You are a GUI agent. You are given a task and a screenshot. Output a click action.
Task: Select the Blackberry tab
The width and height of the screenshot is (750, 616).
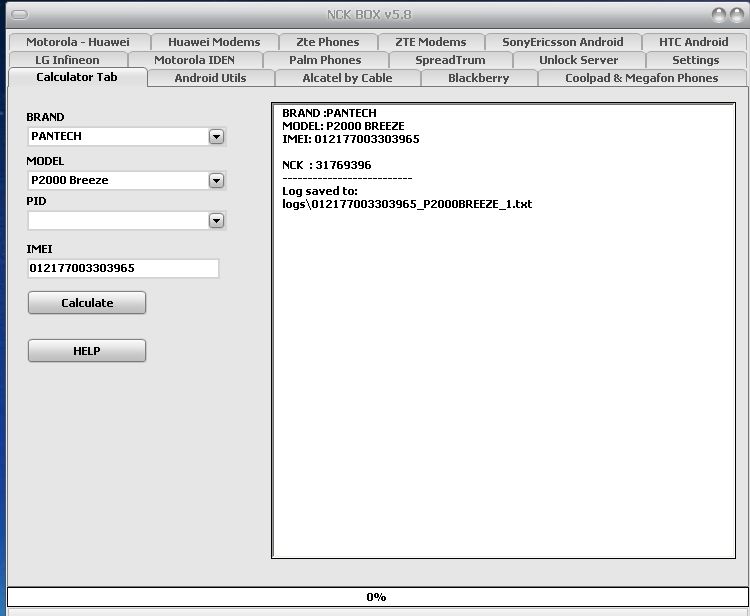pyautogui.click(x=478, y=78)
